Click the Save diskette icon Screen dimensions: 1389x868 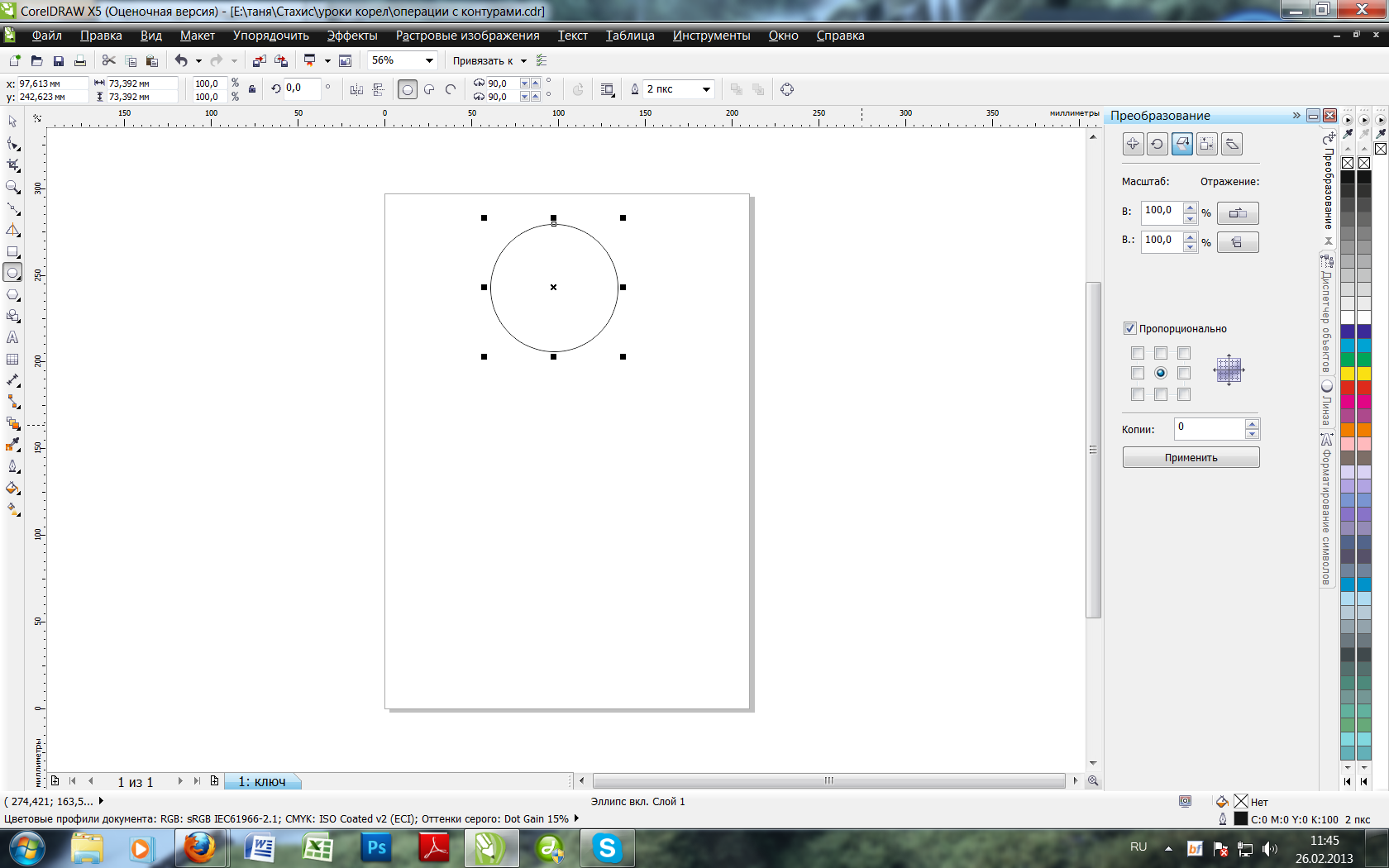pos(58,60)
